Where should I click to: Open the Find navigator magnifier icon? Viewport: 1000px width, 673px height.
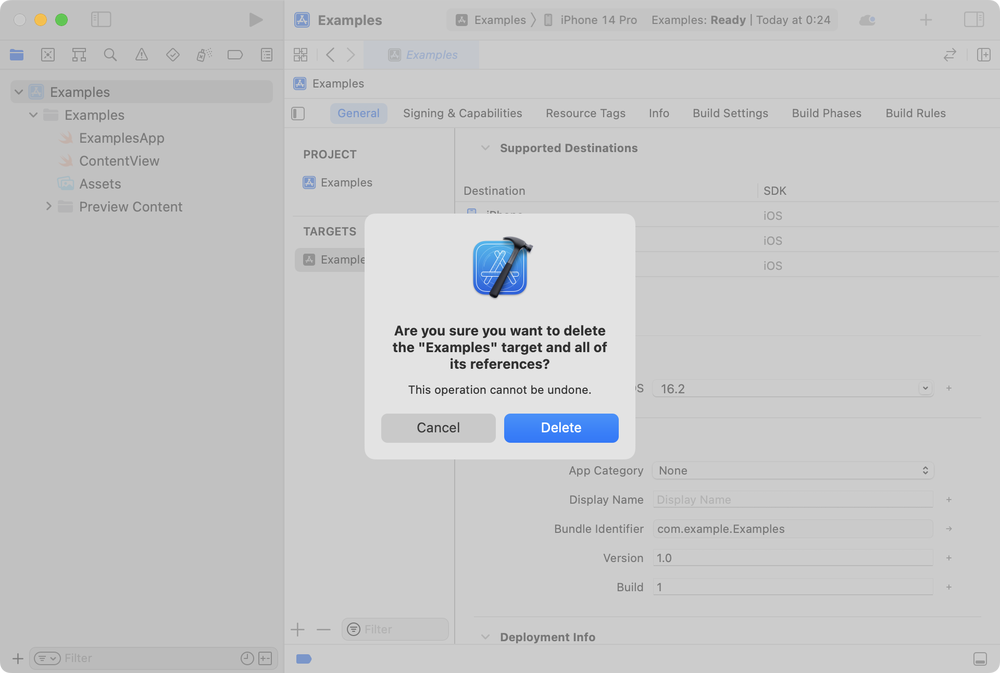pyautogui.click(x=110, y=55)
